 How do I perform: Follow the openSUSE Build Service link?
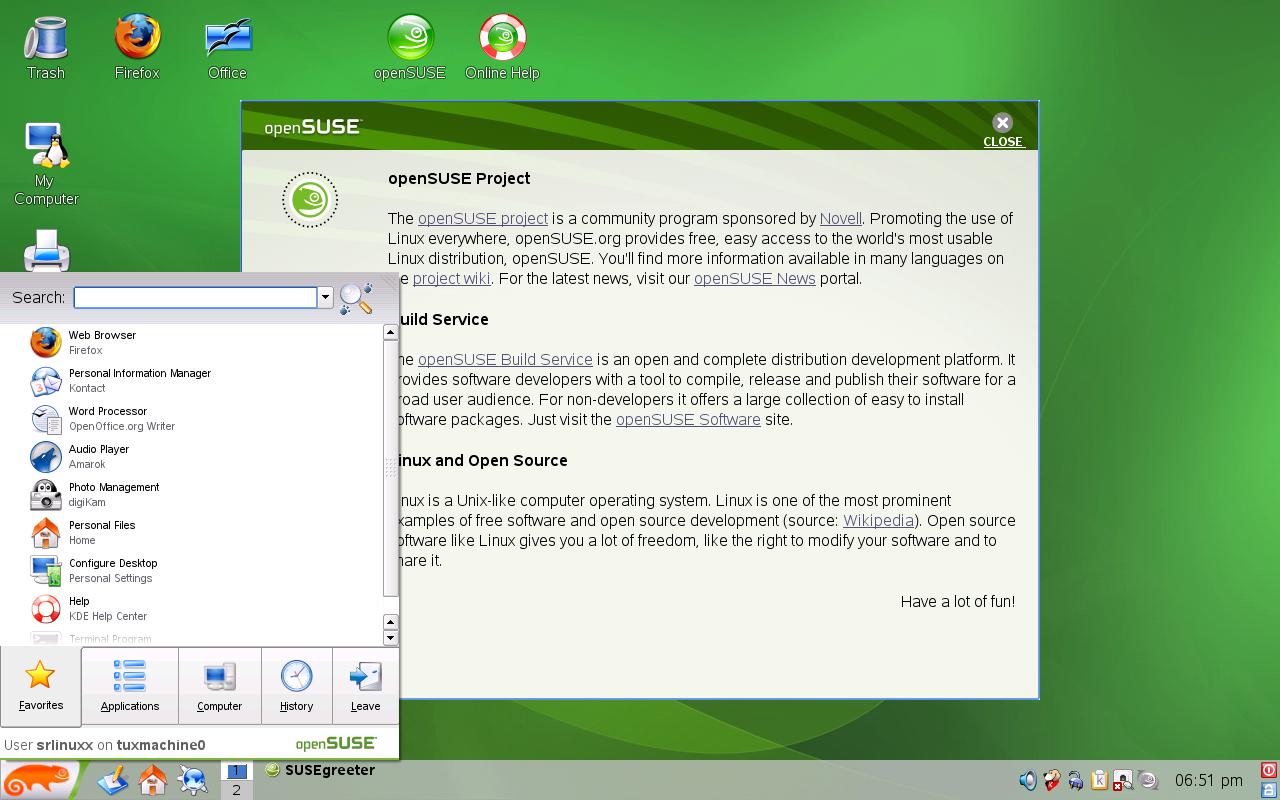[x=505, y=359]
